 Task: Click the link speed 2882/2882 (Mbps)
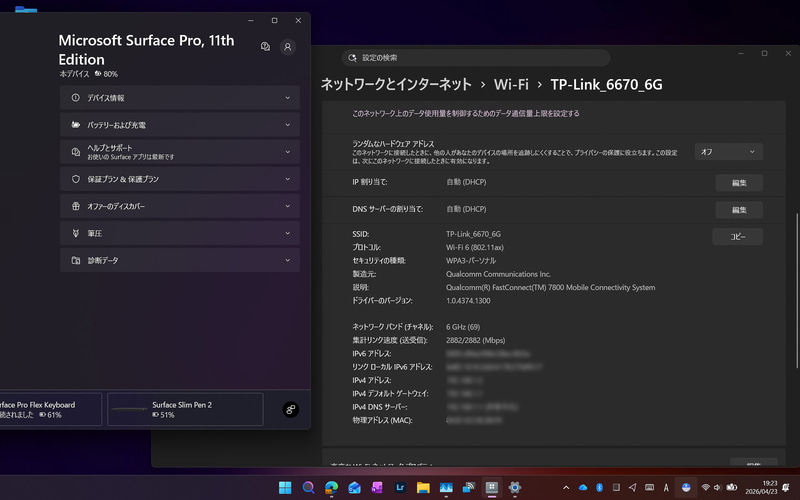476,340
